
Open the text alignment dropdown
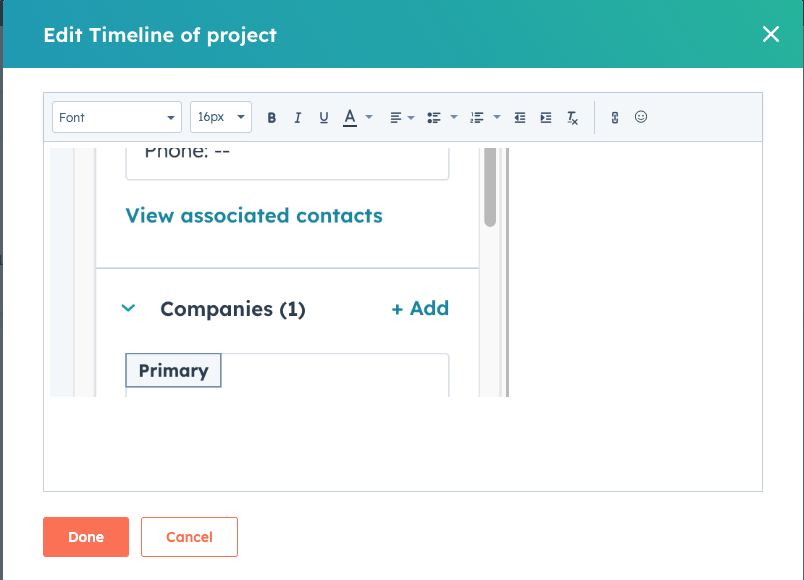click(x=400, y=117)
